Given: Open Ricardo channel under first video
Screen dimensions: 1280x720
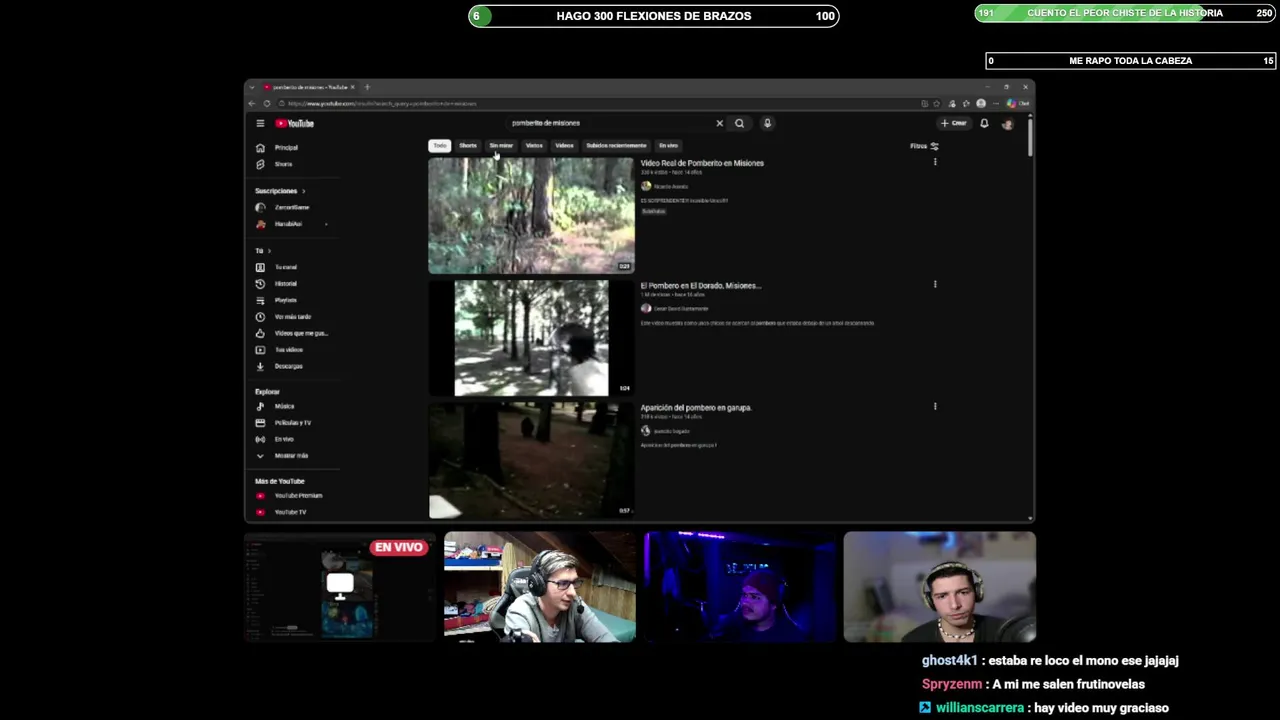Looking at the screenshot, I should [664, 186].
